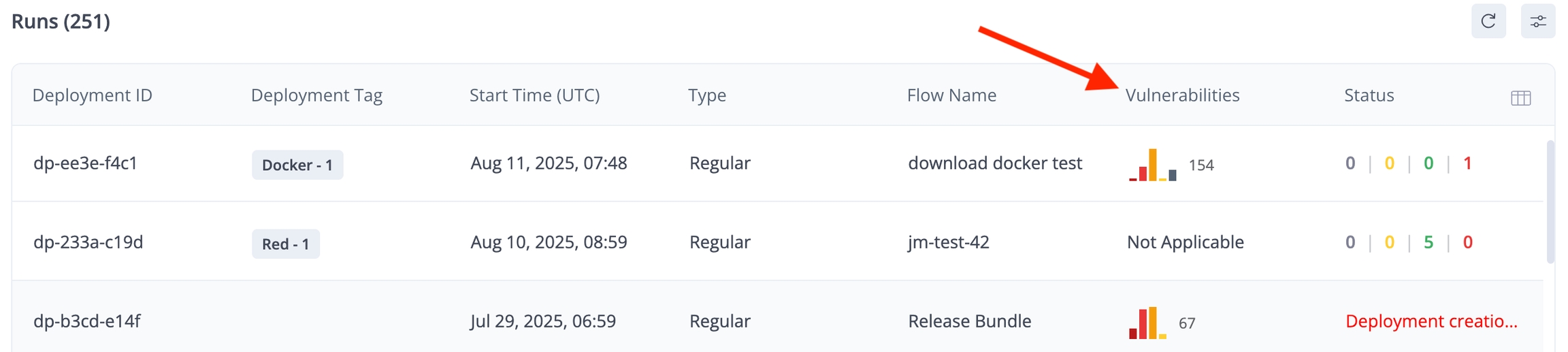
Task: Click the refresh runs icon
Action: tap(1488, 21)
